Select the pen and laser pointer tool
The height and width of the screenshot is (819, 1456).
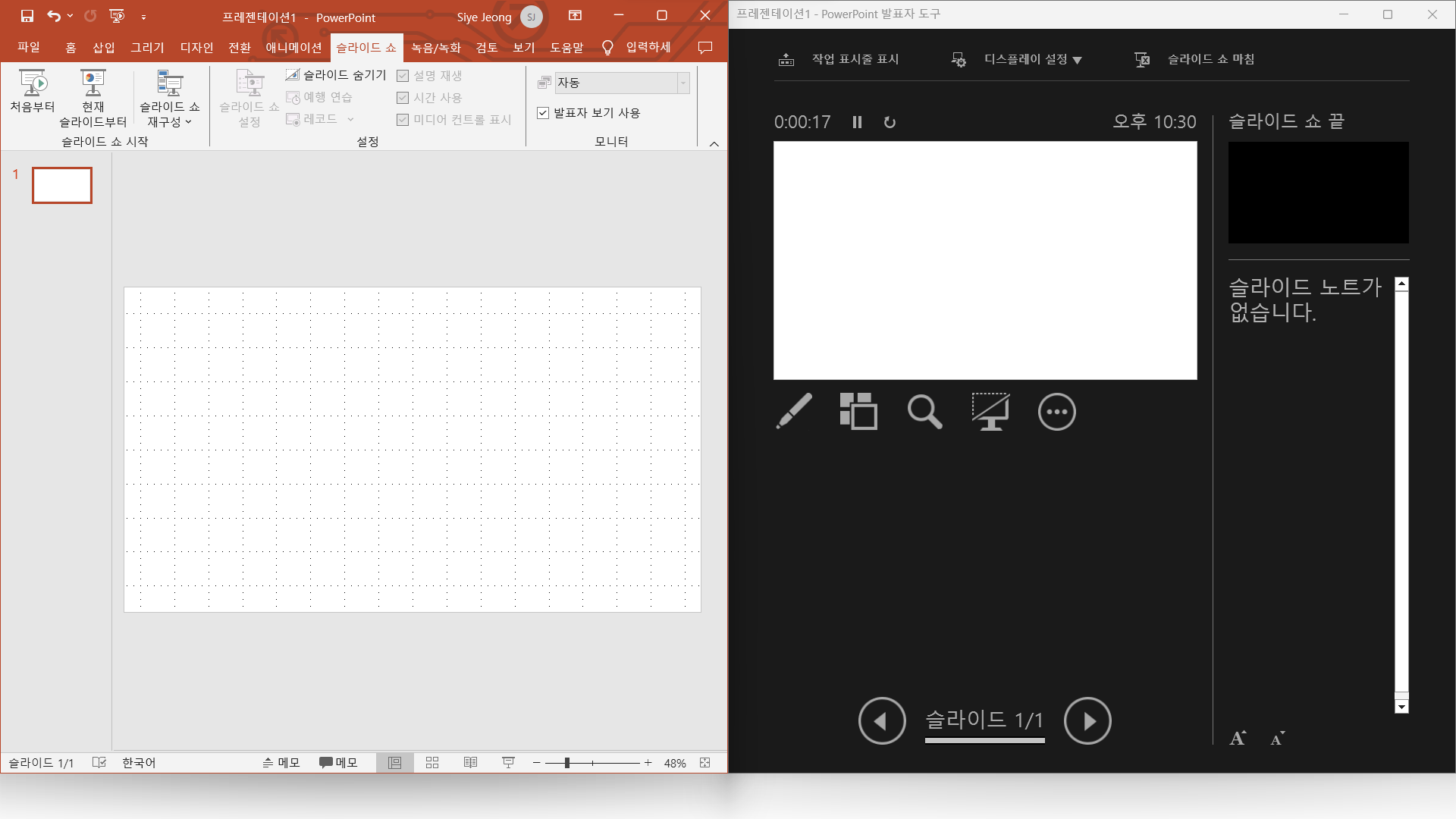[794, 412]
